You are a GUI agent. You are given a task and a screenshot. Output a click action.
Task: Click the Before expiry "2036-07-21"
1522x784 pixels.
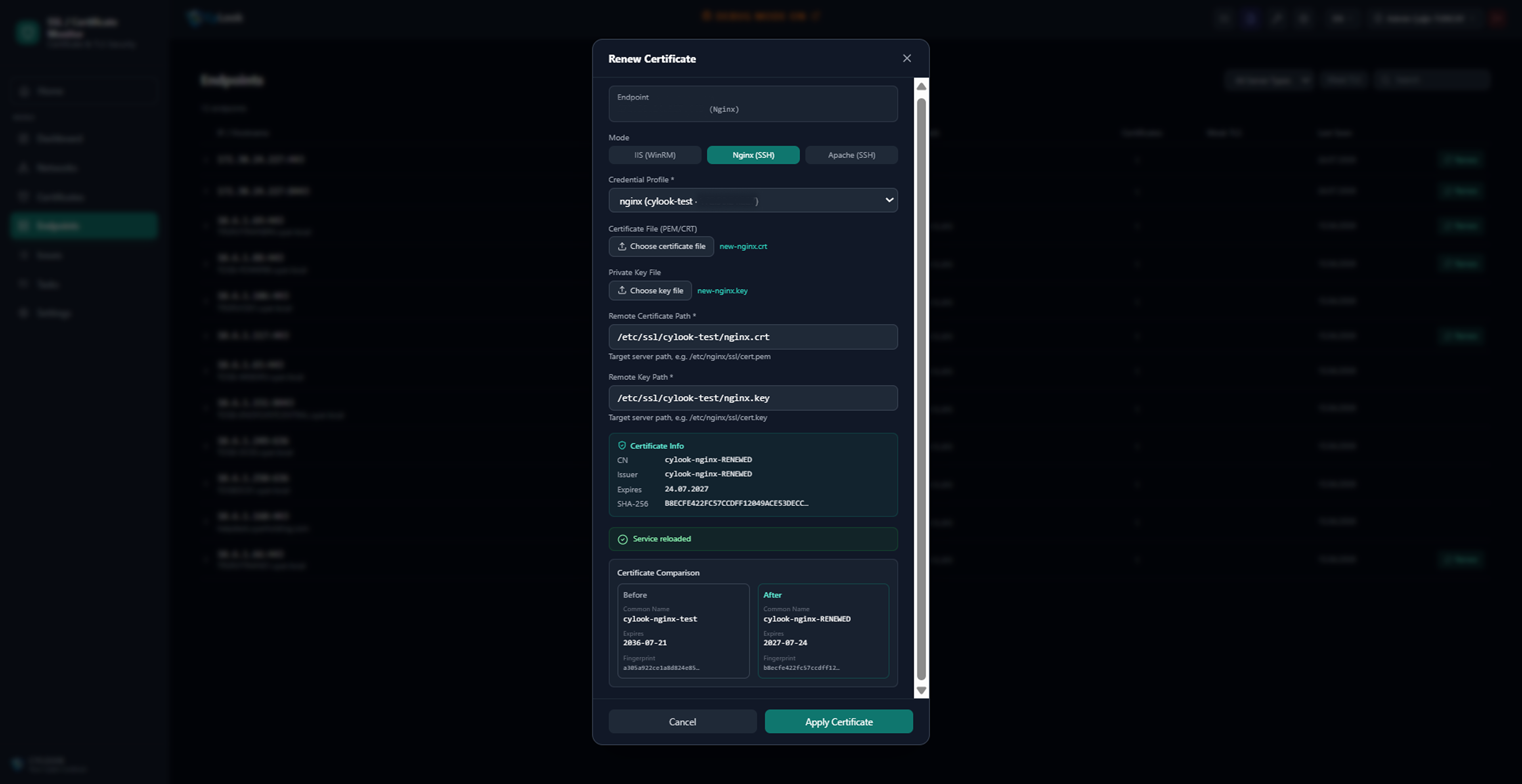(x=644, y=643)
